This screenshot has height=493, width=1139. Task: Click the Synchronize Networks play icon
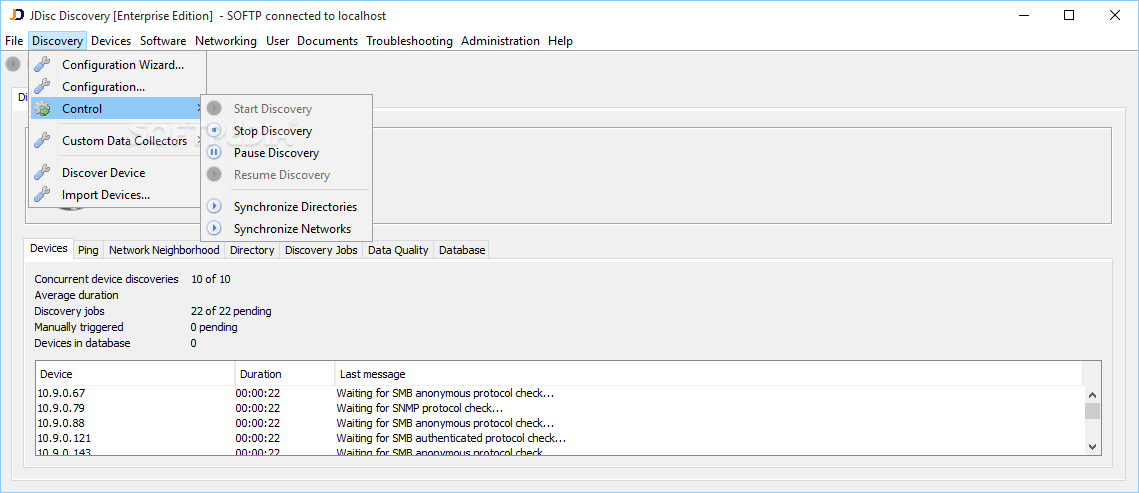pos(214,229)
